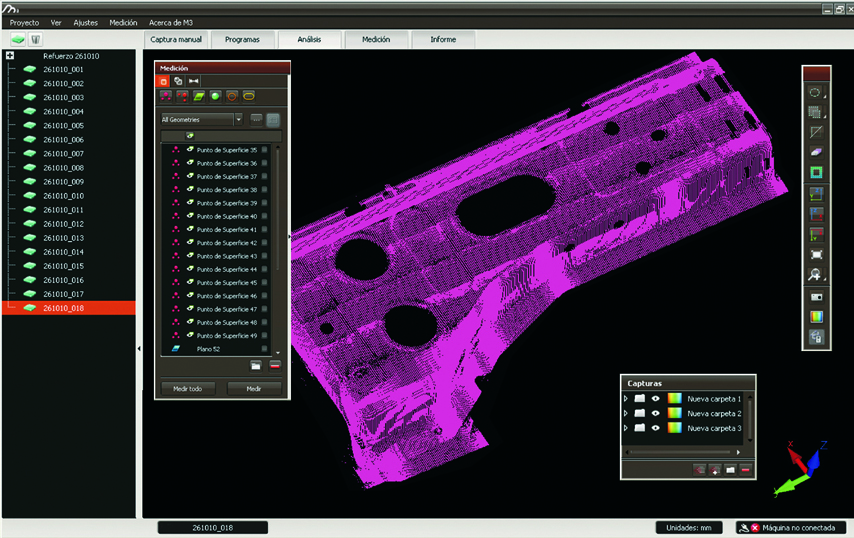Open the All Geometries dropdown
The height and width of the screenshot is (538, 854).
238,119
